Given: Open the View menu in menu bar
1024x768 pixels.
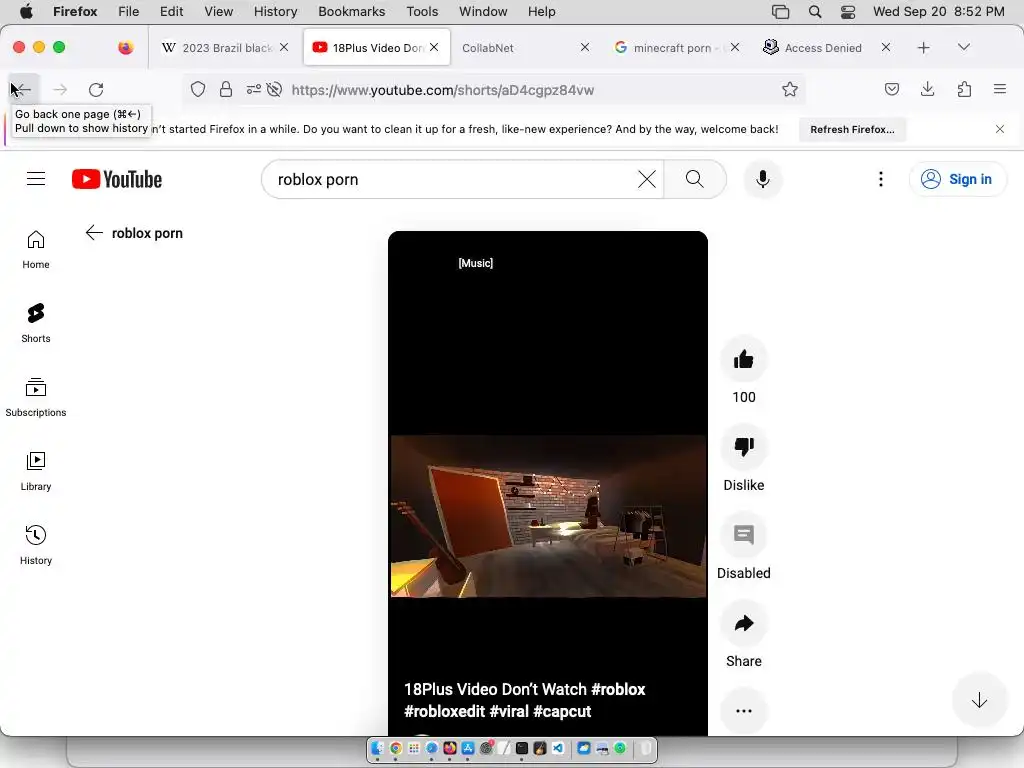Looking at the screenshot, I should tap(218, 11).
